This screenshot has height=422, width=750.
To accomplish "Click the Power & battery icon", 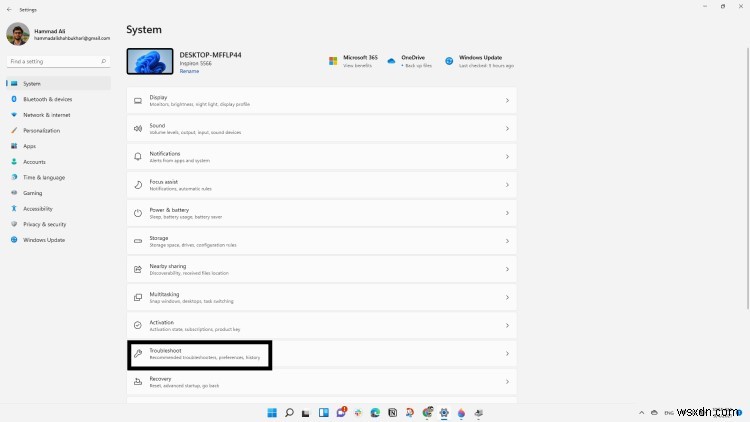I will click(138, 213).
